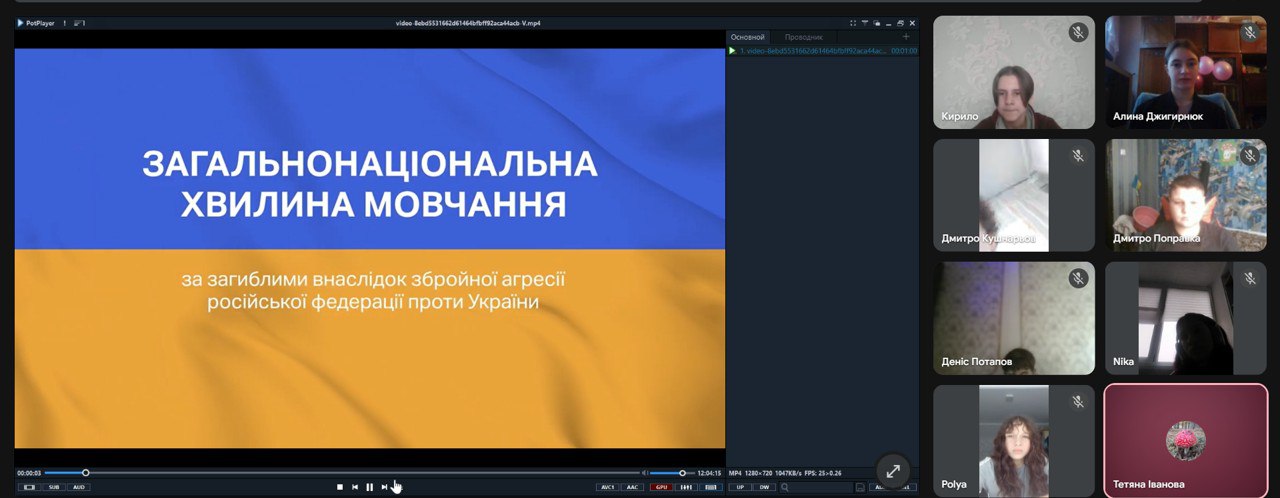Click the expand fullscreen arrows button
Screen dimensions: 1280x498
pyautogui.click(x=893, y=470)
